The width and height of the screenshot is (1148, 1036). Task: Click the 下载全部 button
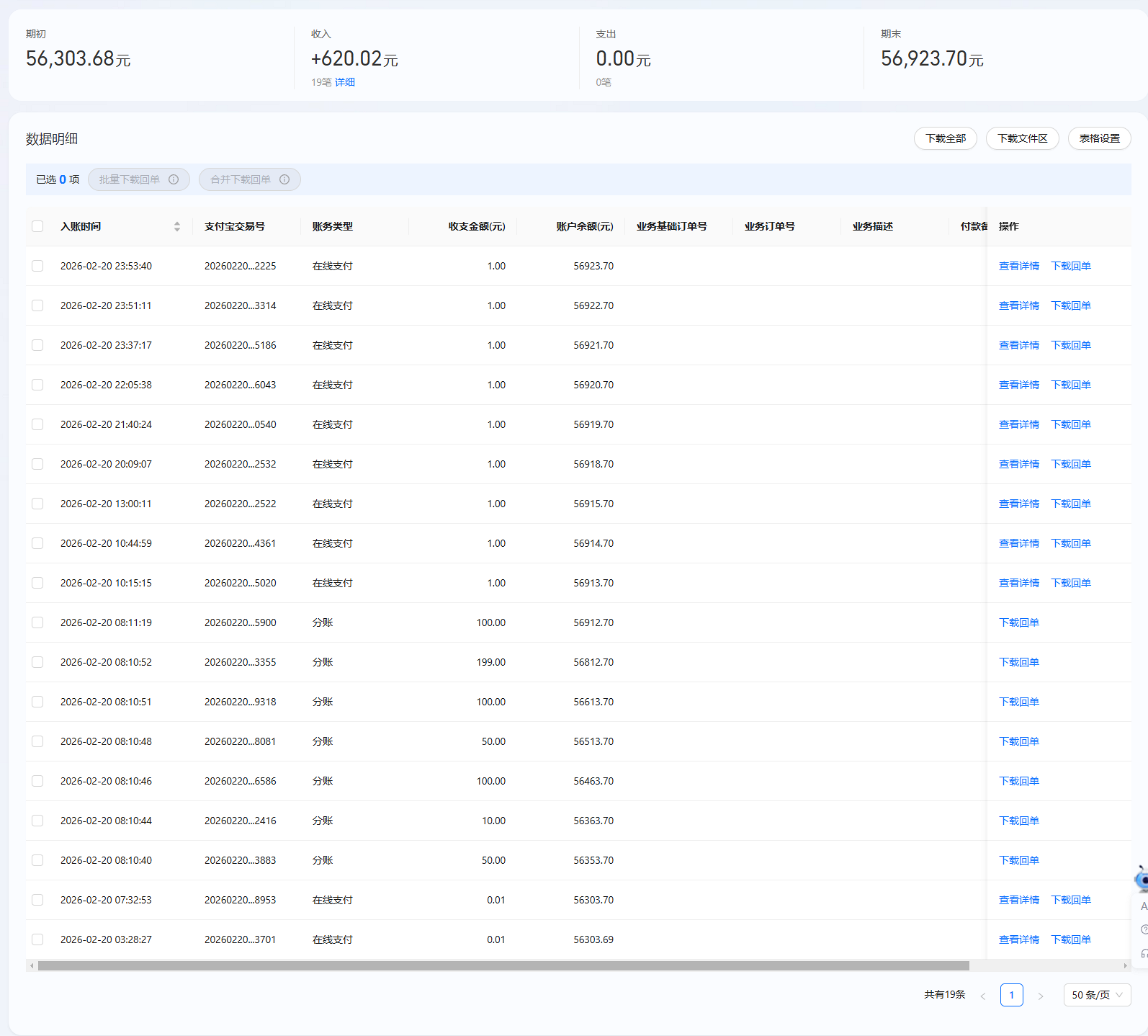945,138
